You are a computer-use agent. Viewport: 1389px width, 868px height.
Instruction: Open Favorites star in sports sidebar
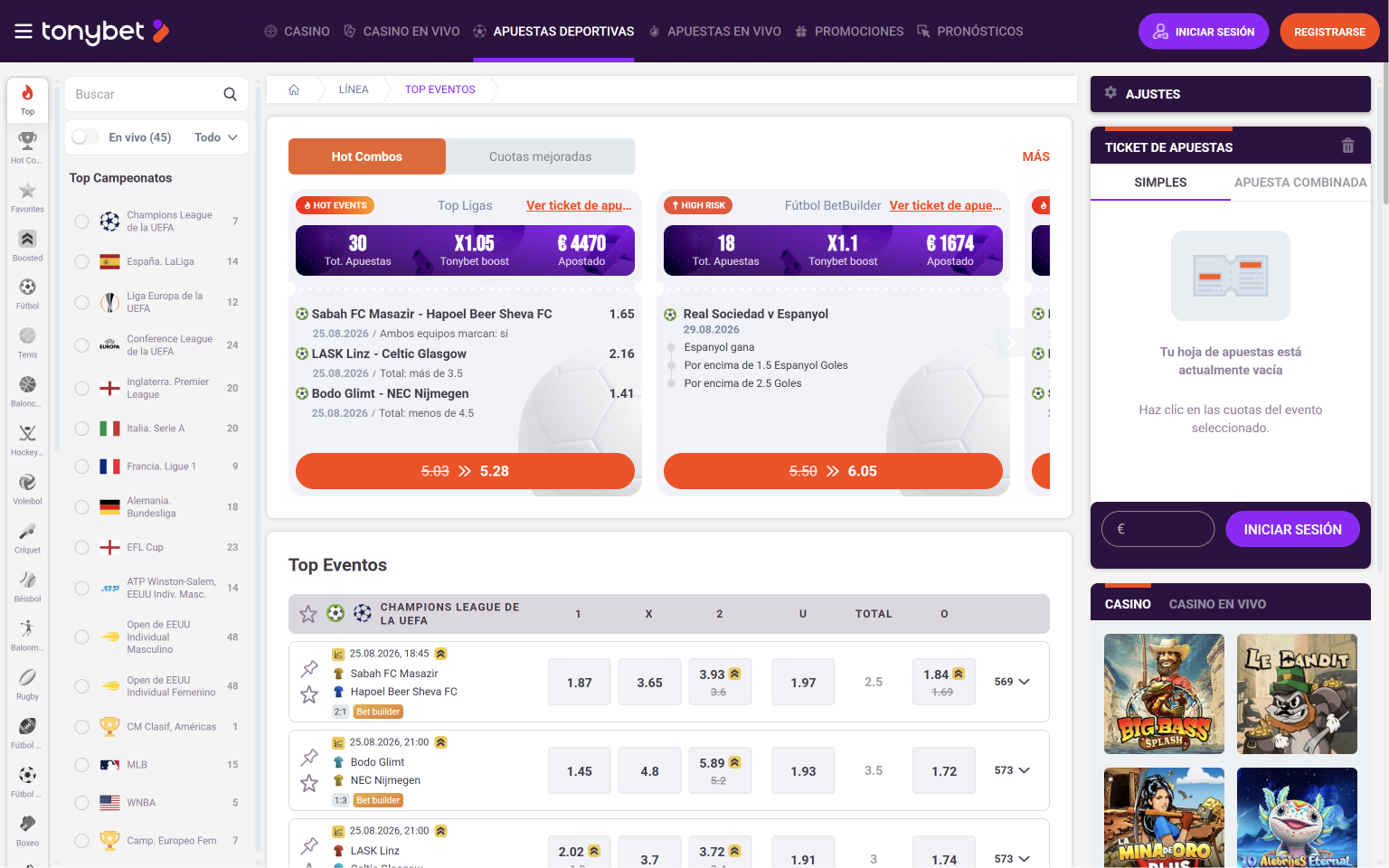[27, 197]
